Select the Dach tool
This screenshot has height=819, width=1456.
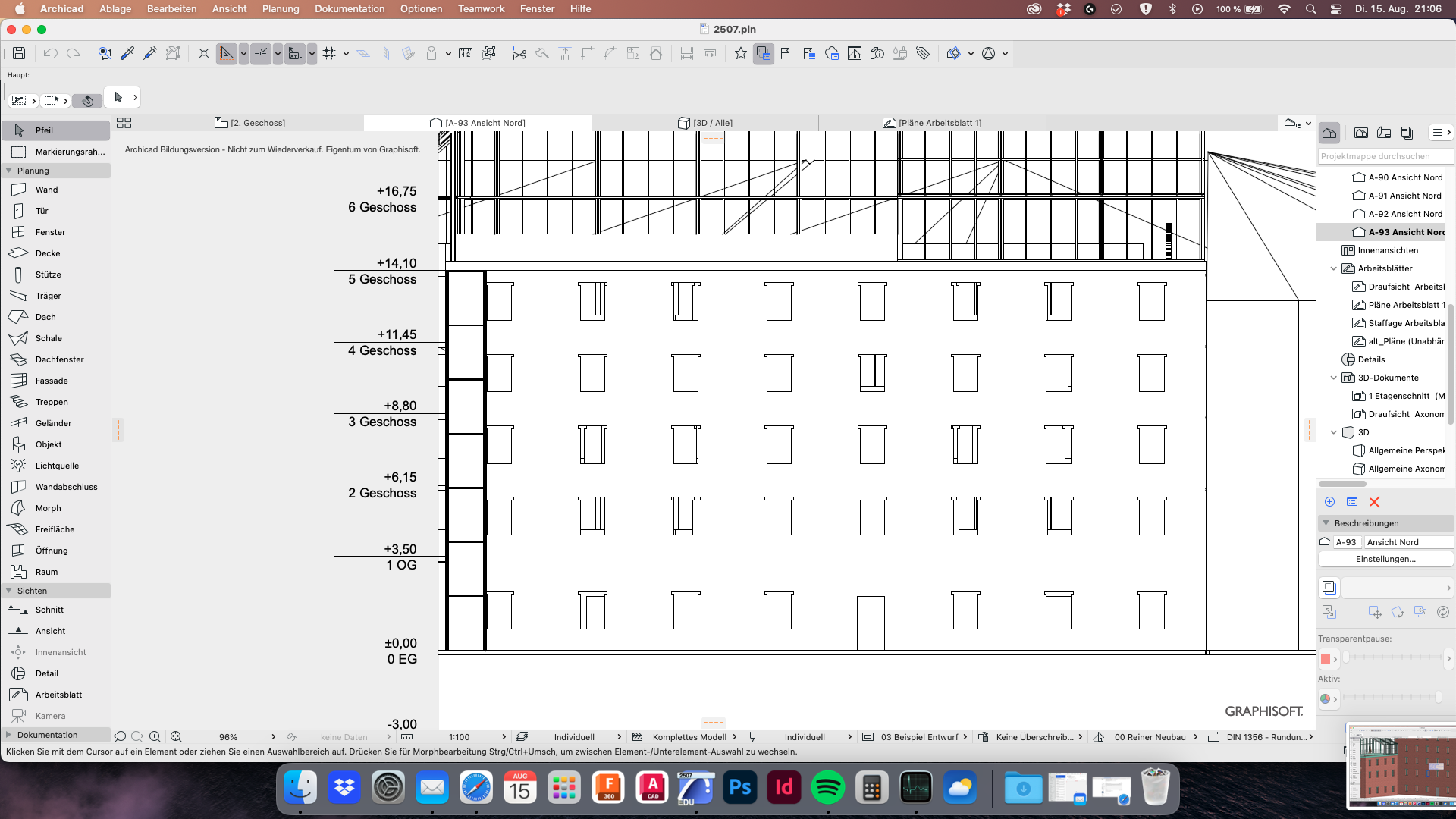(x=56, y=317)
